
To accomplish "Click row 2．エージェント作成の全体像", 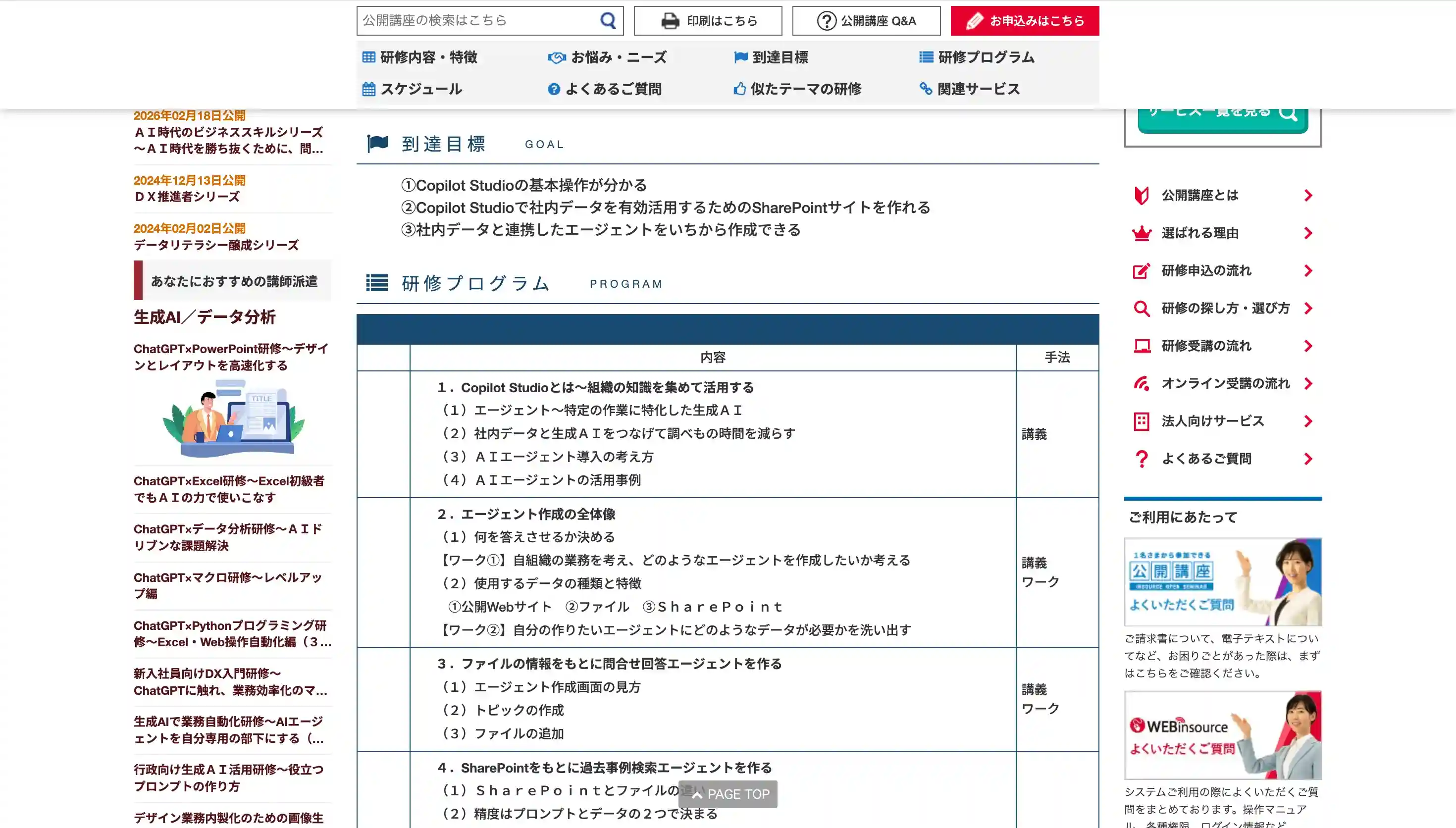I will (526, 515).
